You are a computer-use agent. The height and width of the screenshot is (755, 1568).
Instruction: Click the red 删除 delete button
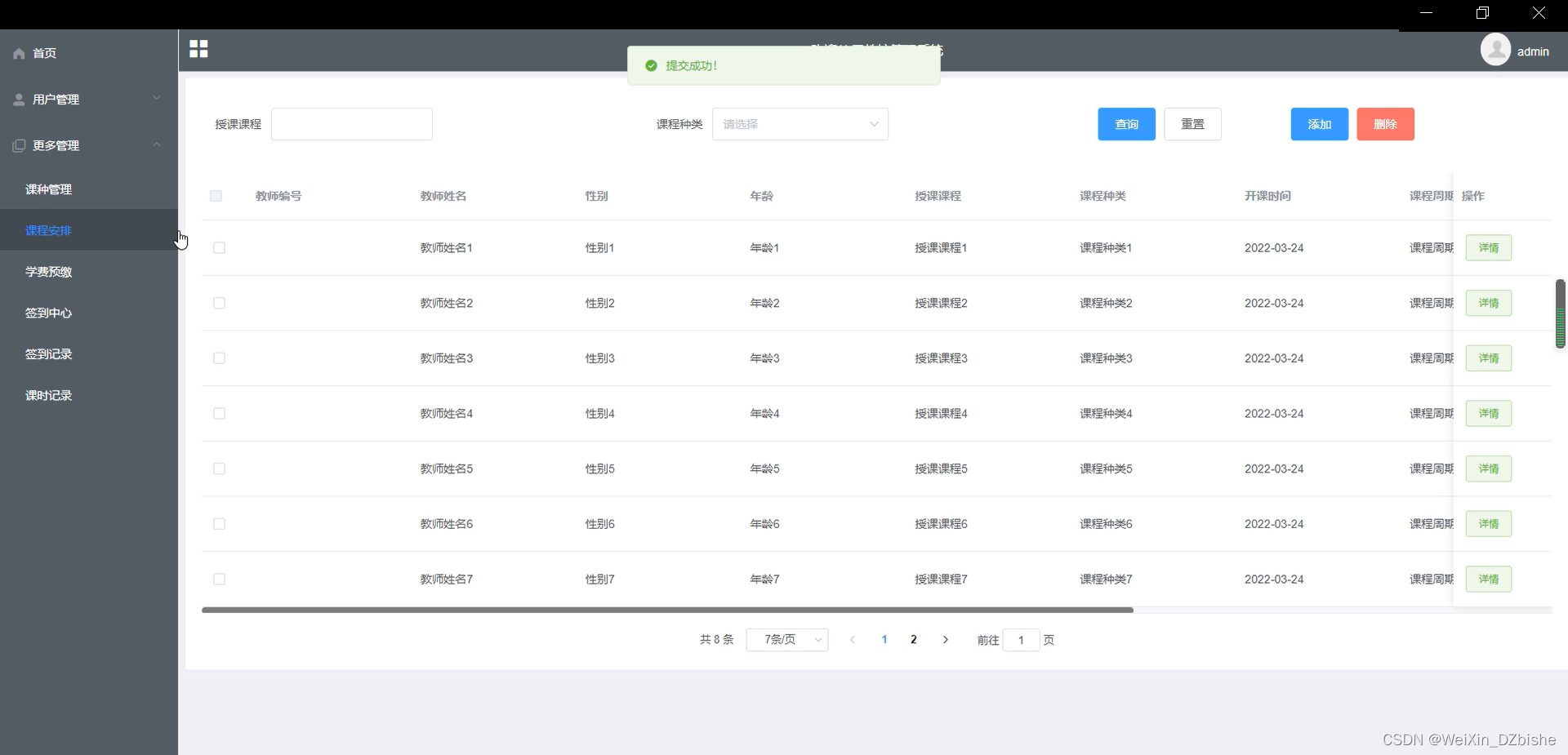[x=1385, y=124]
